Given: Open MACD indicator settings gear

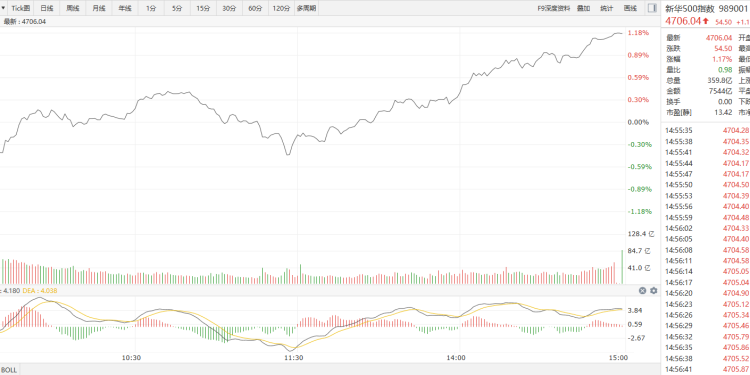Looking at the screenshot, I should click(x=653, y=290).
